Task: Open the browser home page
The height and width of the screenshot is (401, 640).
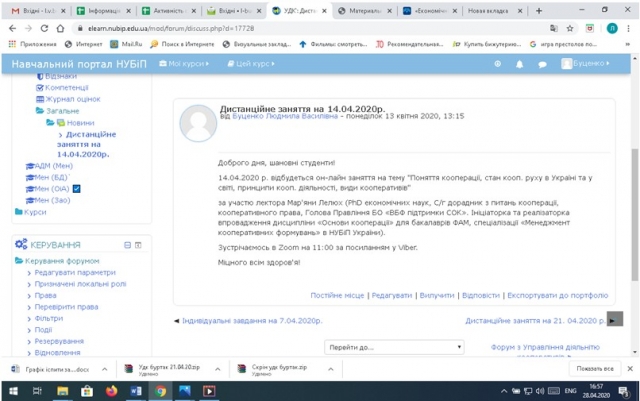Action: [x=60, y=28]
